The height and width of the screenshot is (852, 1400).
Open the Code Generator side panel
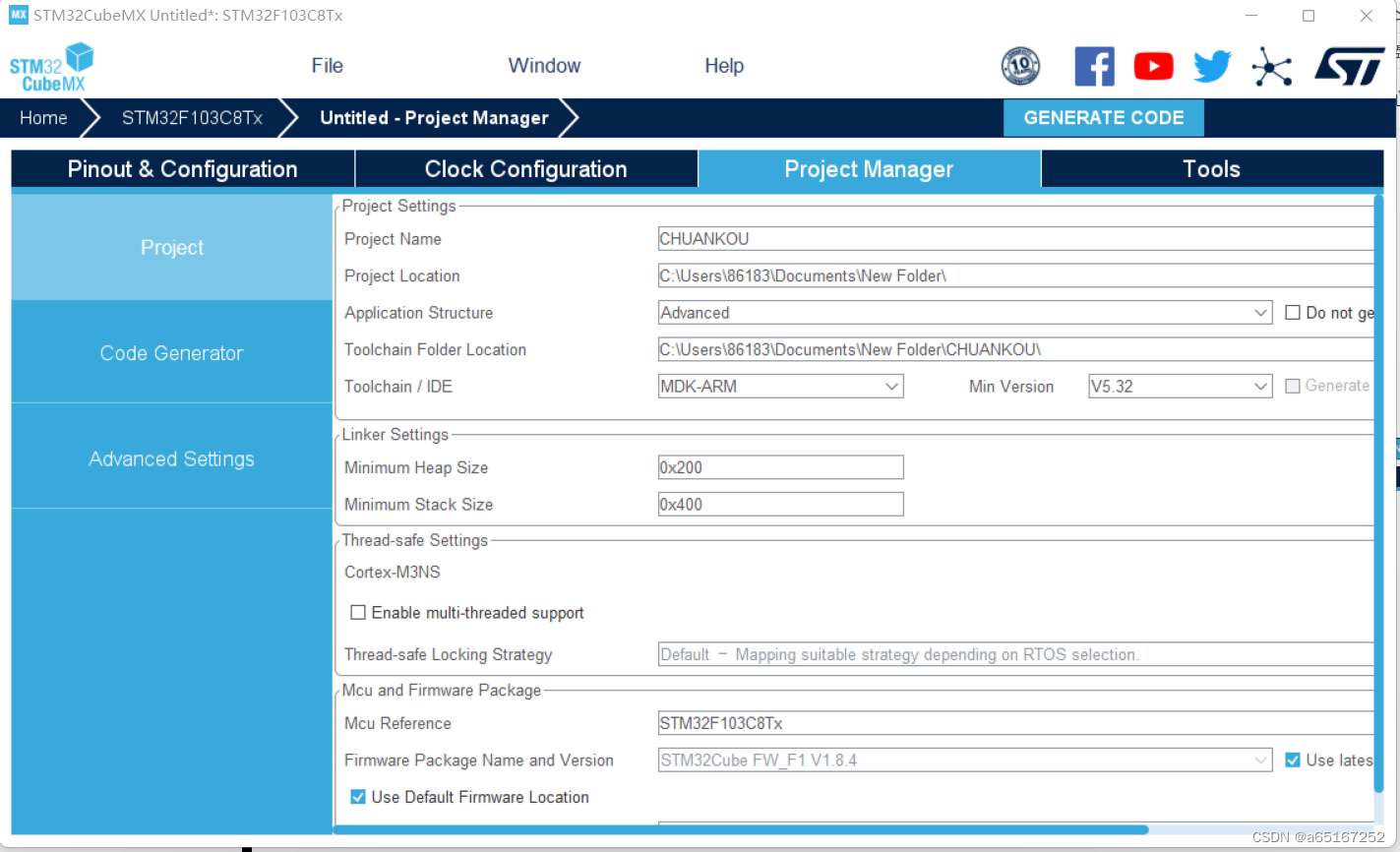pos(171,353)
